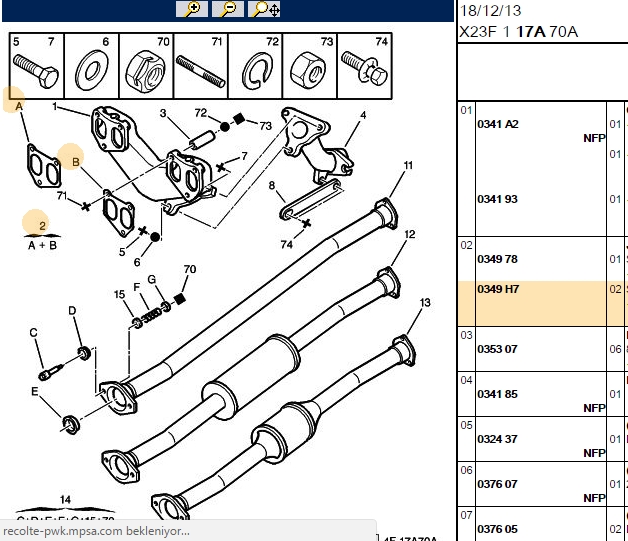Select the zoom and pan magnifier tool
Image resolution: width=628 pixels, height=541 pixels.
point(264,9)
